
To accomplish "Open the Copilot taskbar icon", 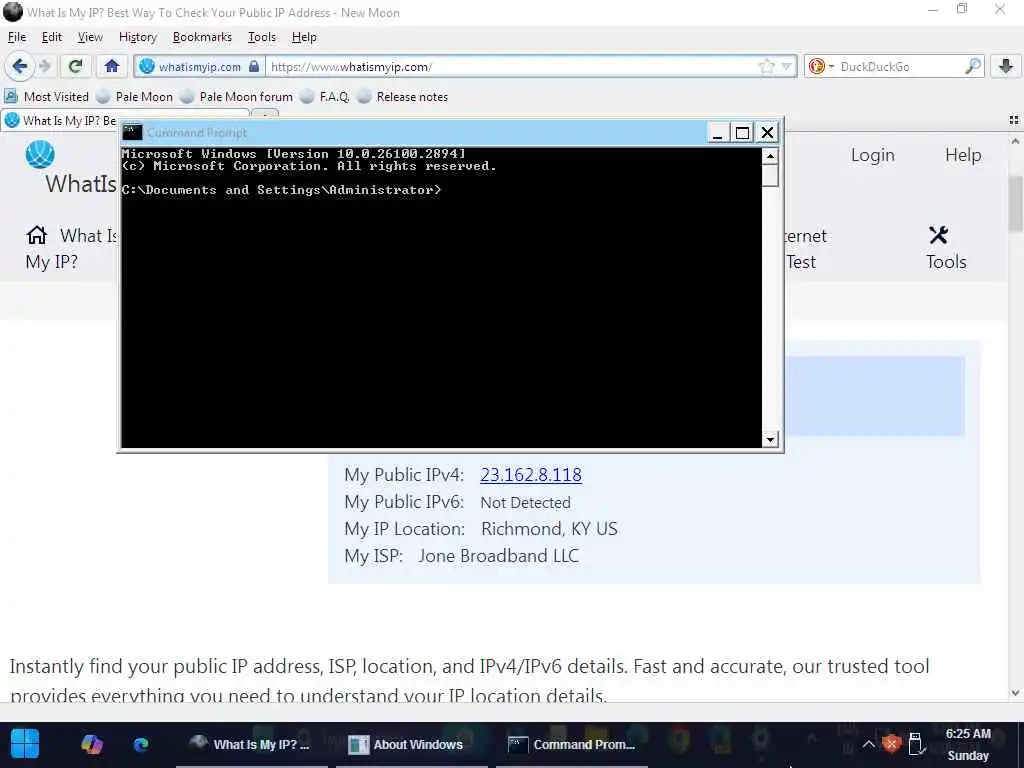I will pos(91,744).
